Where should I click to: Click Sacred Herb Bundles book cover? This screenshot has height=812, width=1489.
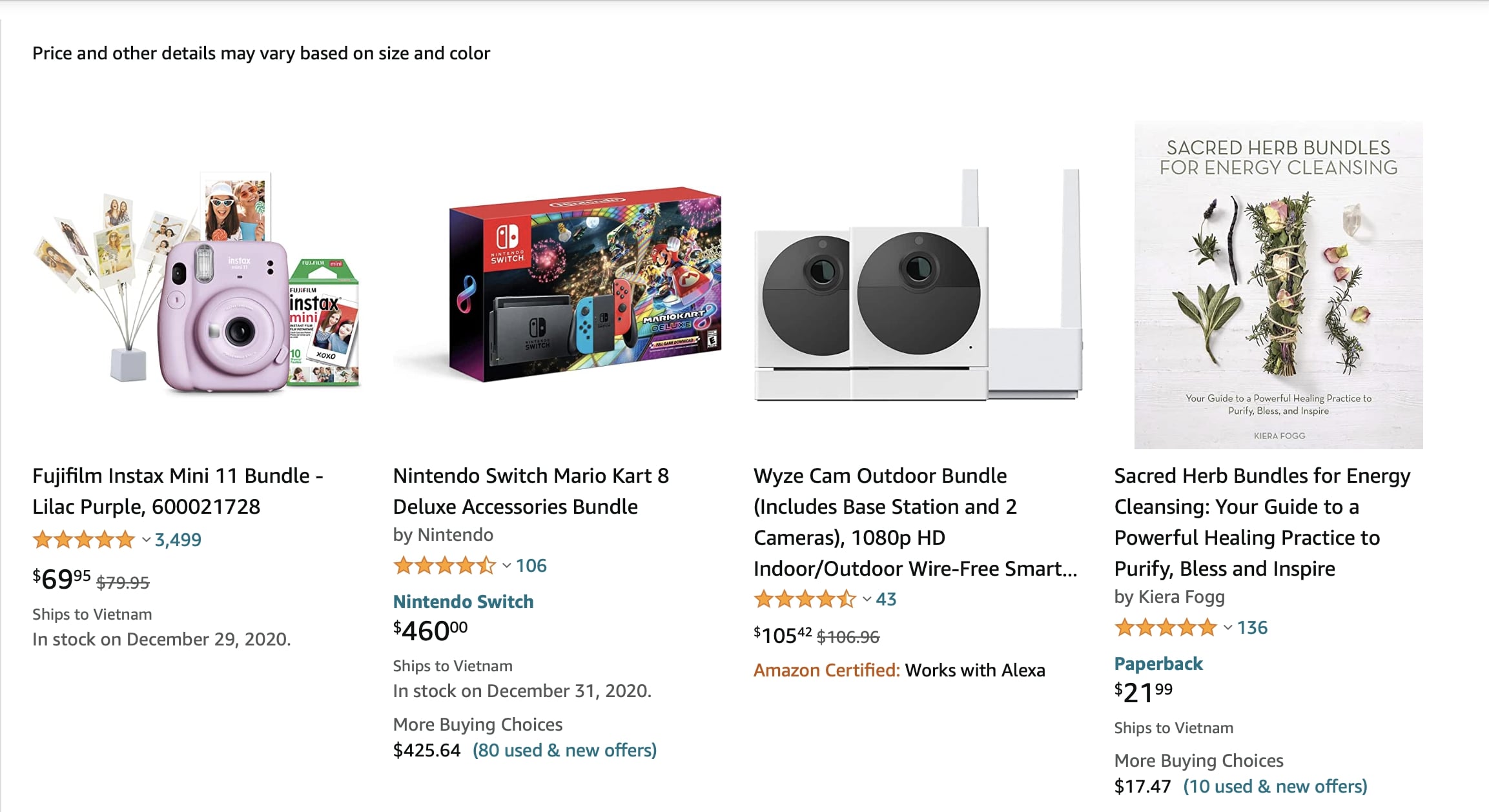[x=1278, y=284]
